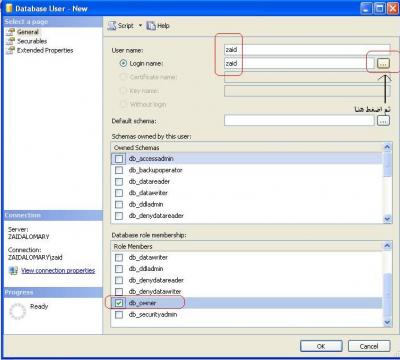400x360 pixels.
Task: Open the View connection properties link
Action: (58, 270)
